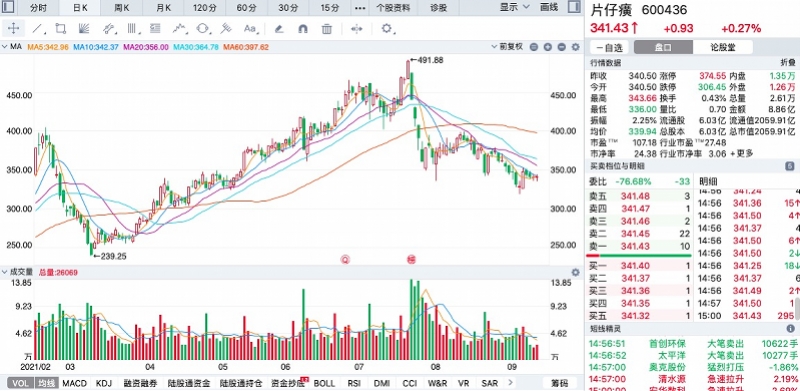The height and width of the screenshot is (391, 800).
Task: Toggle the VOL indicator
Action: coord(20,383)
